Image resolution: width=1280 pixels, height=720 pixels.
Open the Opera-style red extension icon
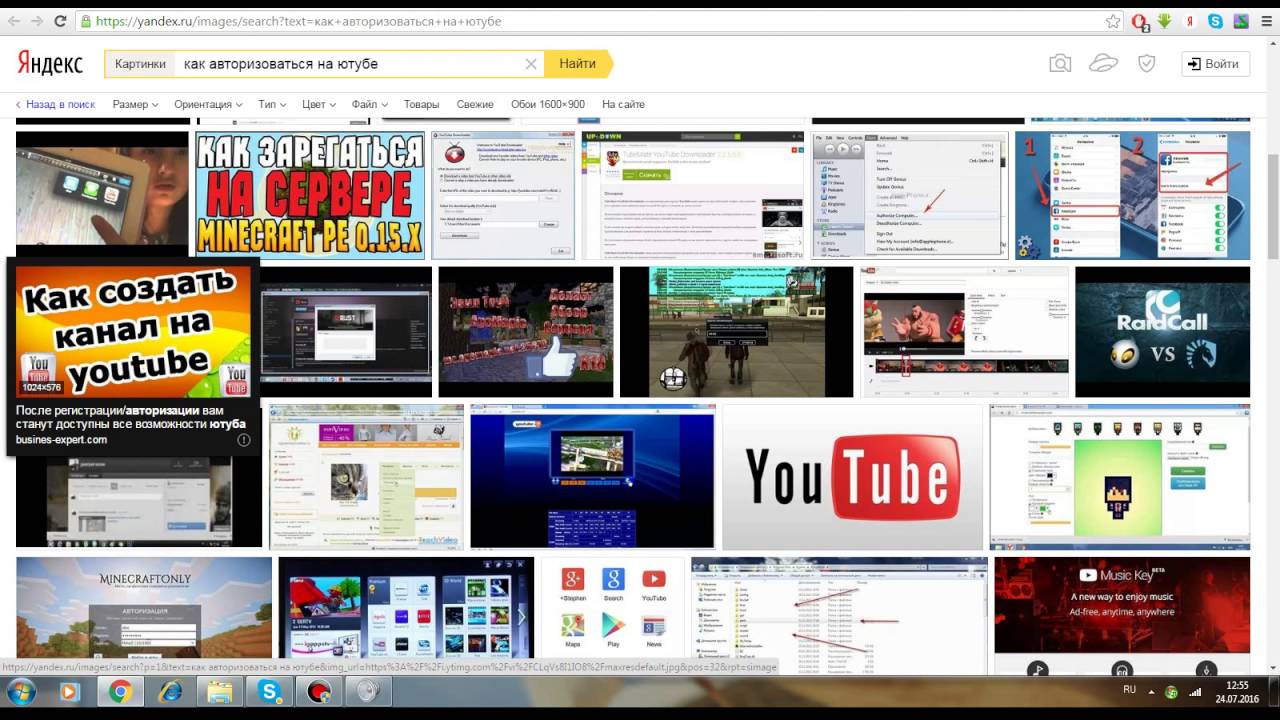click(x=1140, y=21)
